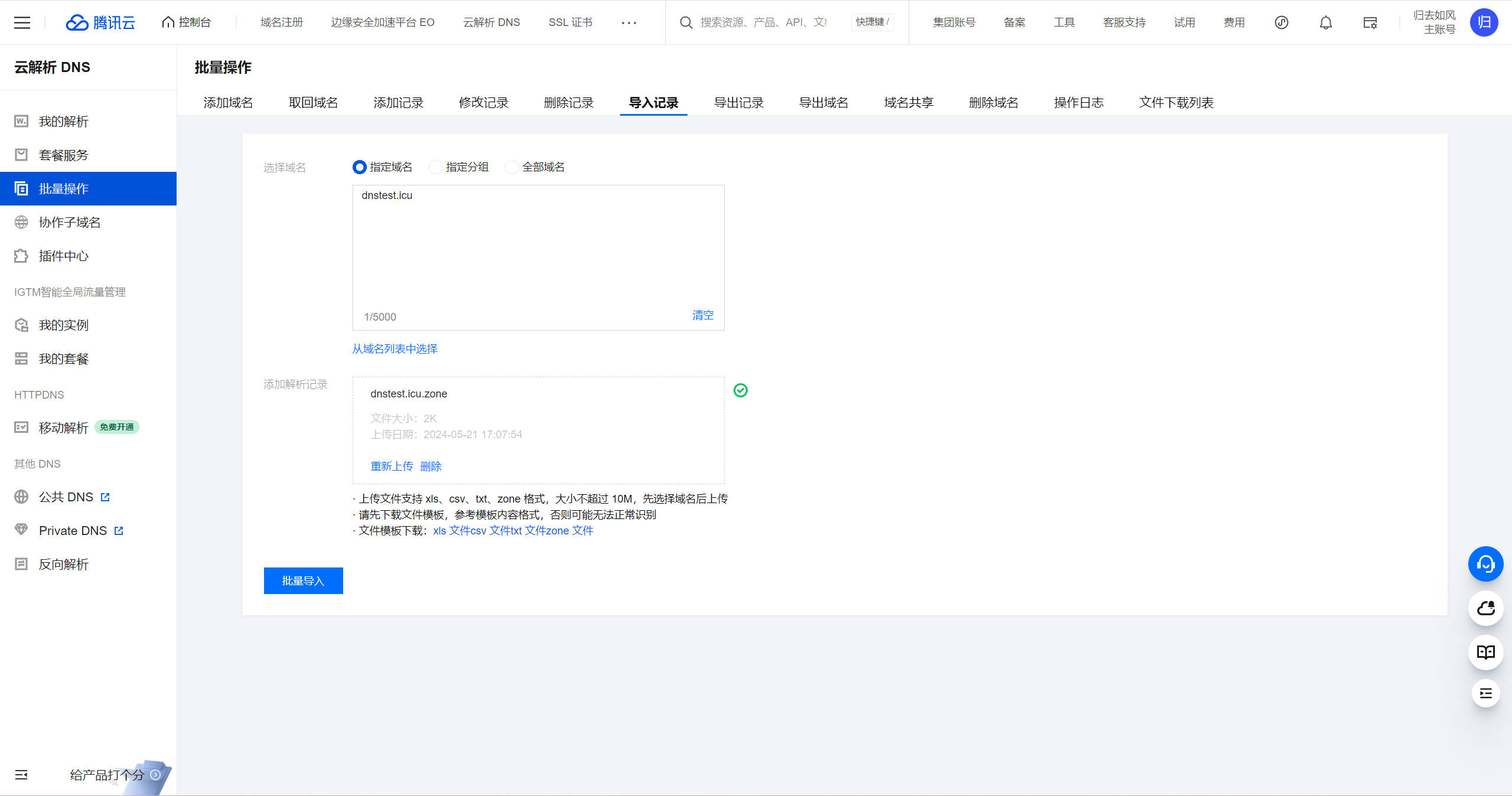Click the cloud assistant floating icon

click(x=1485, y=608)
